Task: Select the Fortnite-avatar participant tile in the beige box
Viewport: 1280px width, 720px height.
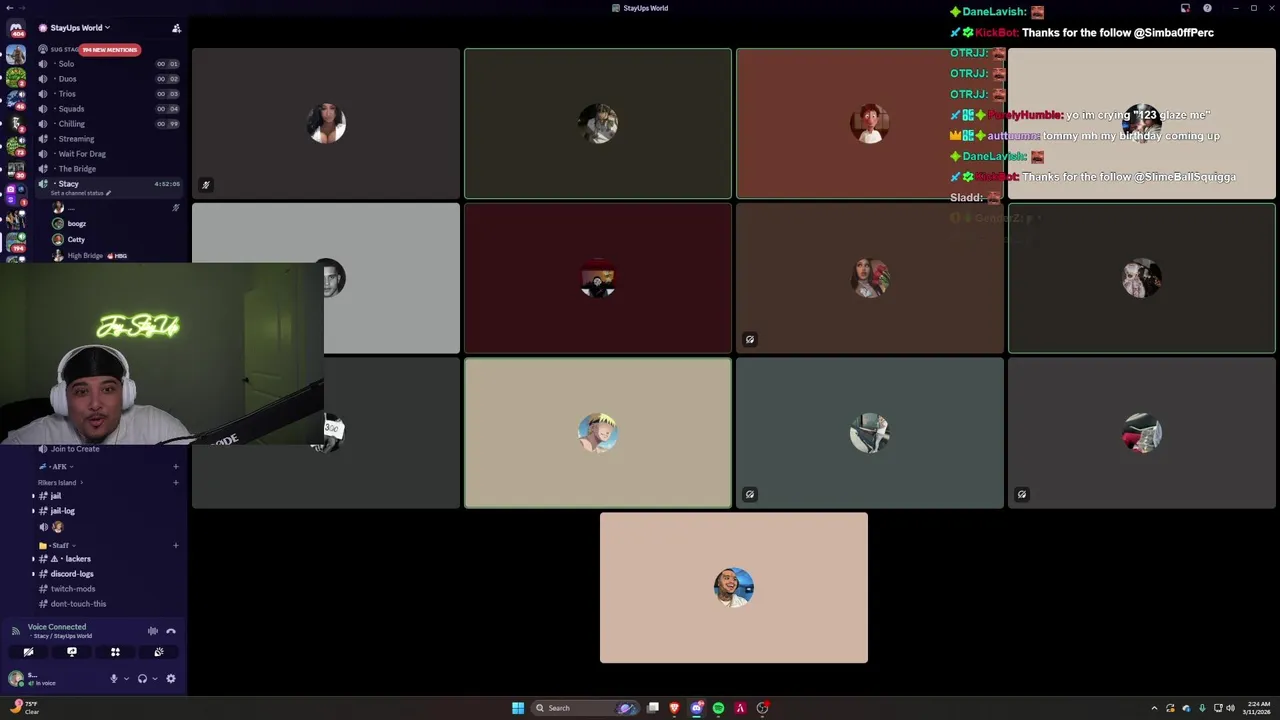Action: pyautogui.click(x=598, y=433)
